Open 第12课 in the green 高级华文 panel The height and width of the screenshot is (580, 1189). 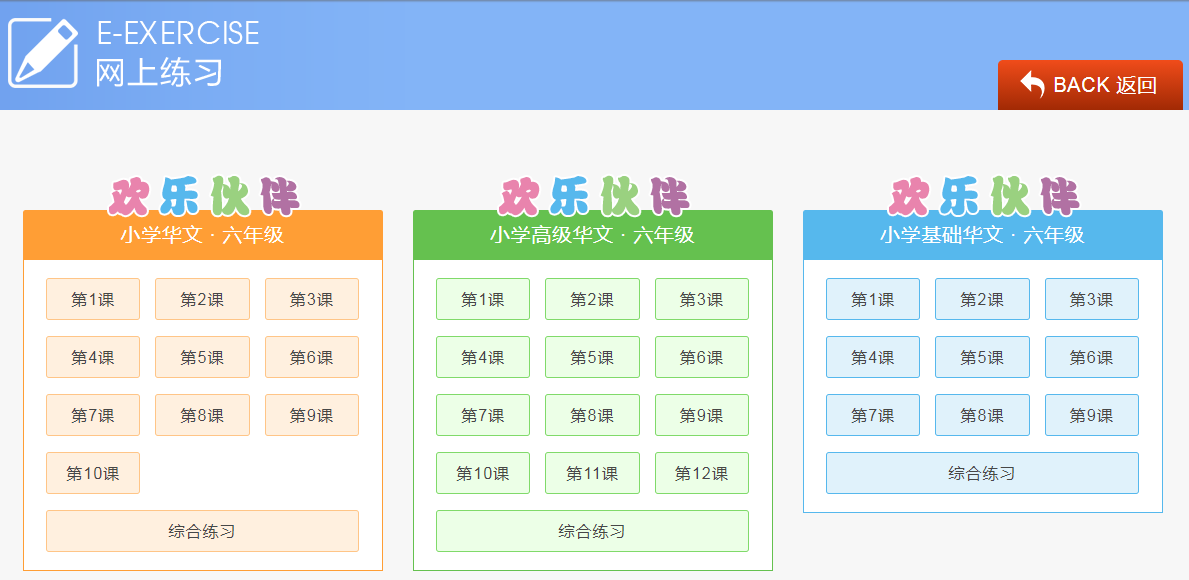pos(701,474)
